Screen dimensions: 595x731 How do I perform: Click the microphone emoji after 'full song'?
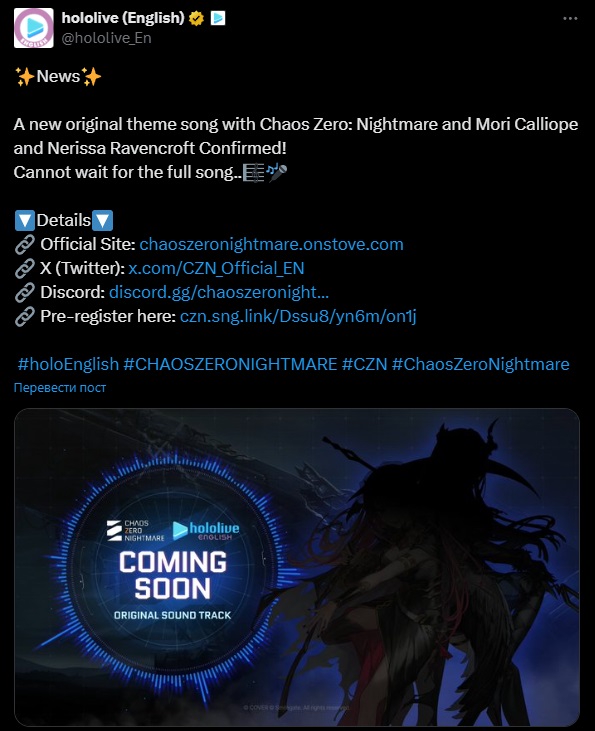click(x=277, y=172)
